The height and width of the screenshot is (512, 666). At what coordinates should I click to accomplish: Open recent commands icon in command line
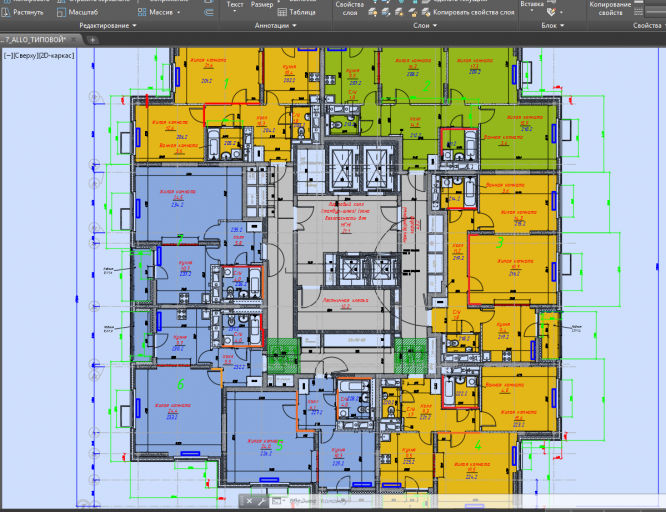coord(277,501)
